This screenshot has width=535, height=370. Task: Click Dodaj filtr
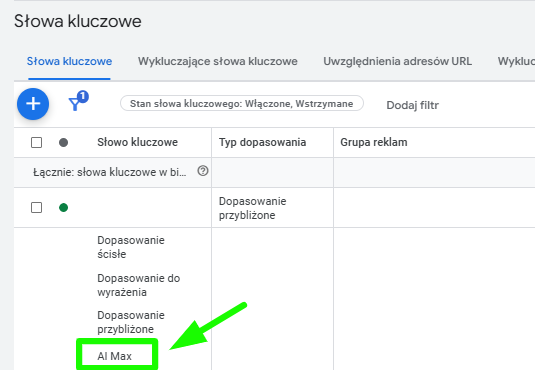pyautogui.click(x=412, y=105)
